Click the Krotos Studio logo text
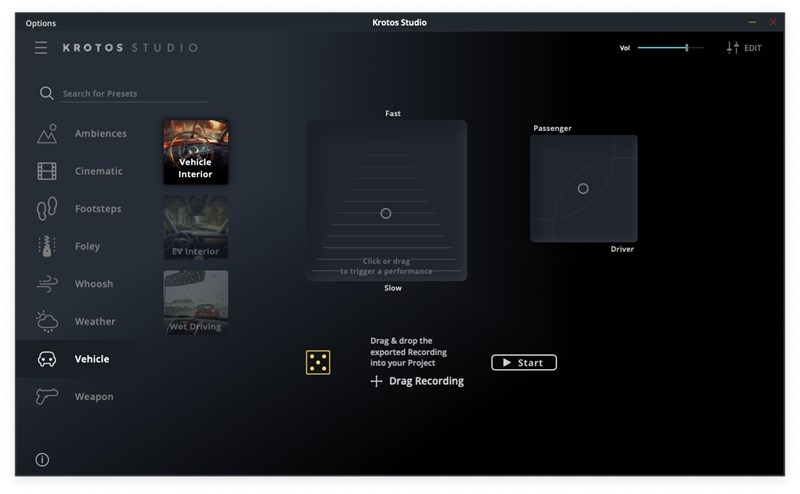 tap(130, 47)
